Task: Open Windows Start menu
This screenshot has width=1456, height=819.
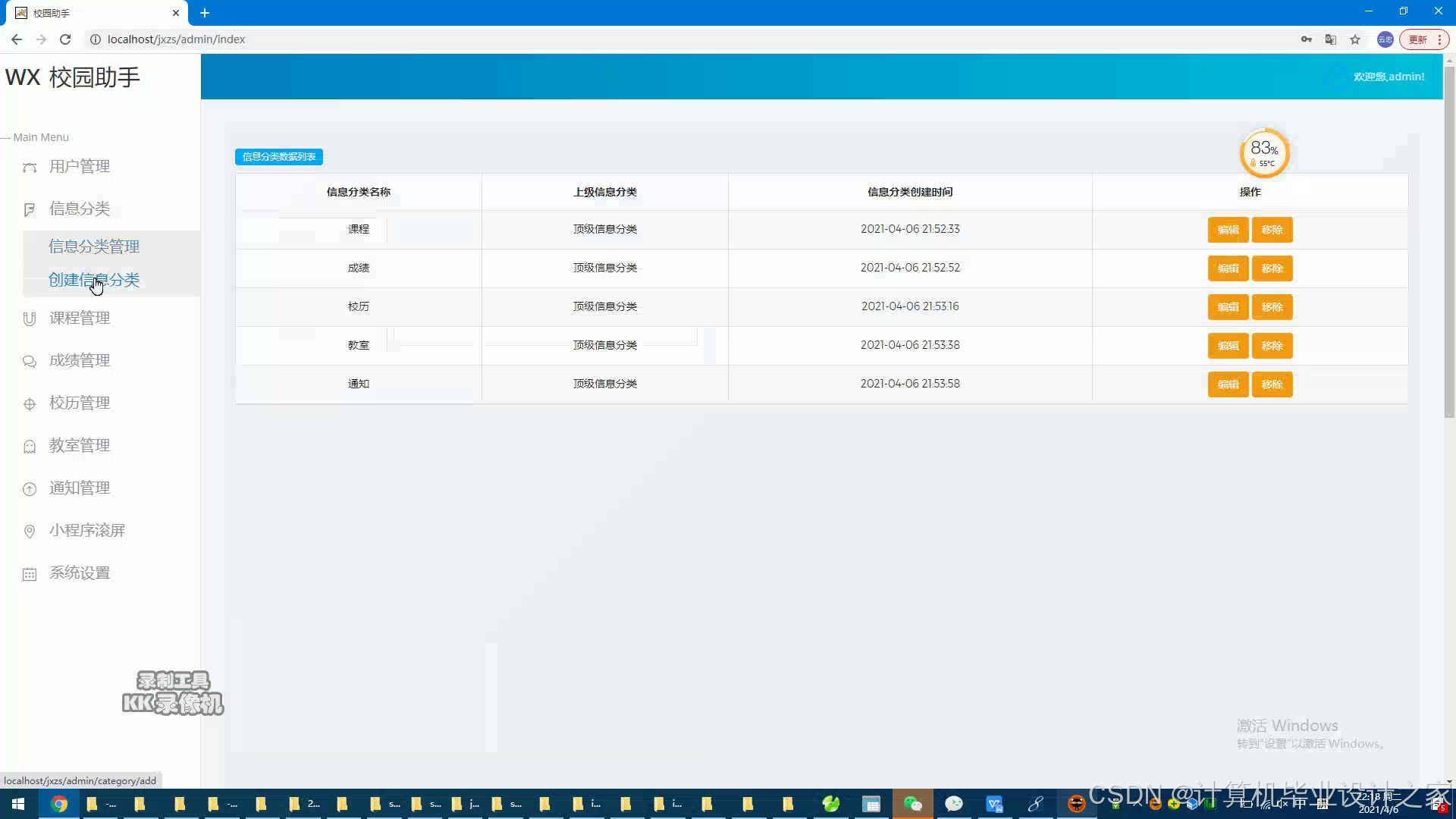Action: point(18,804)
